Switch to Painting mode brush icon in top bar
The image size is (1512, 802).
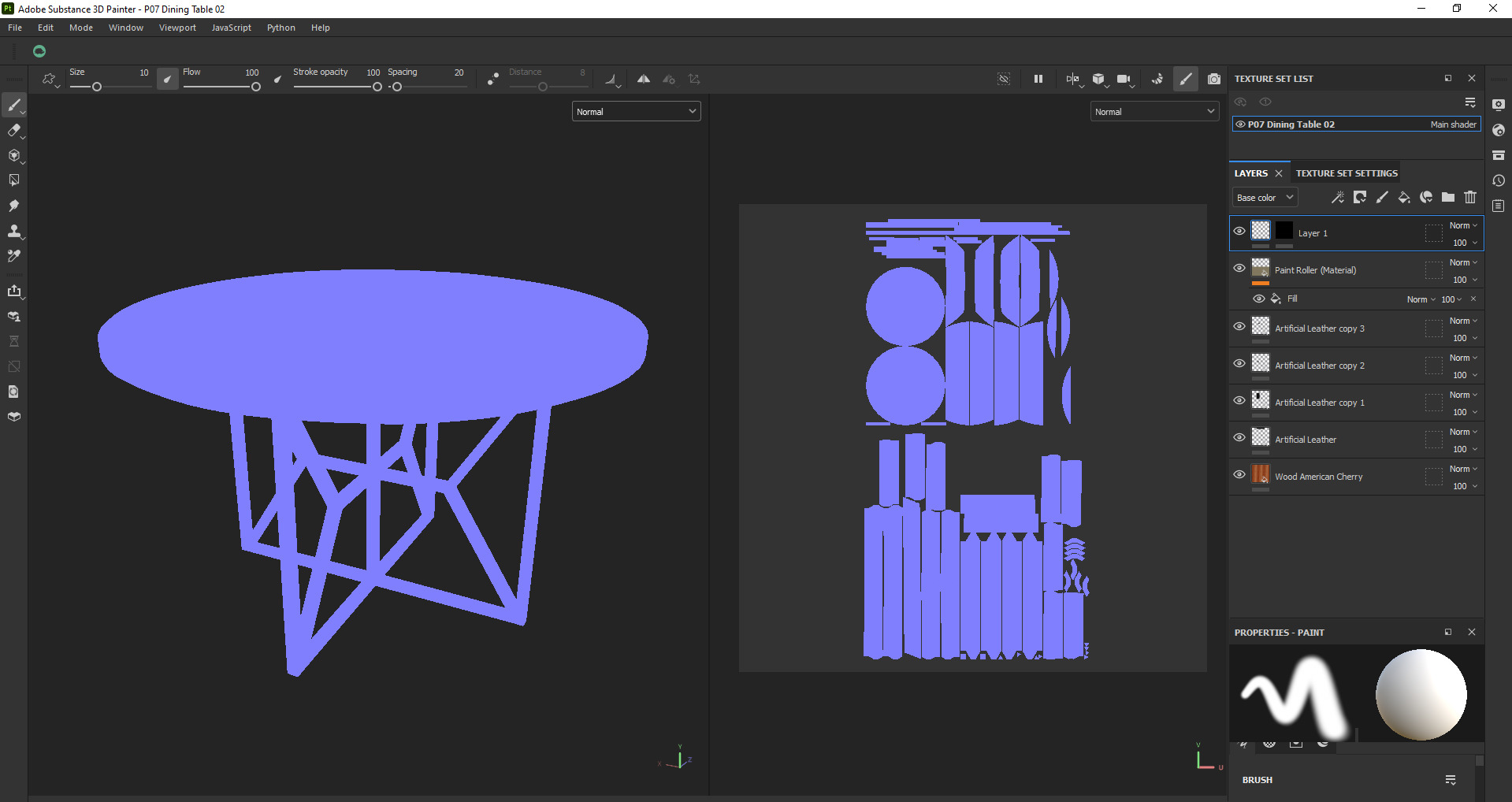(x=1186, y=79)
